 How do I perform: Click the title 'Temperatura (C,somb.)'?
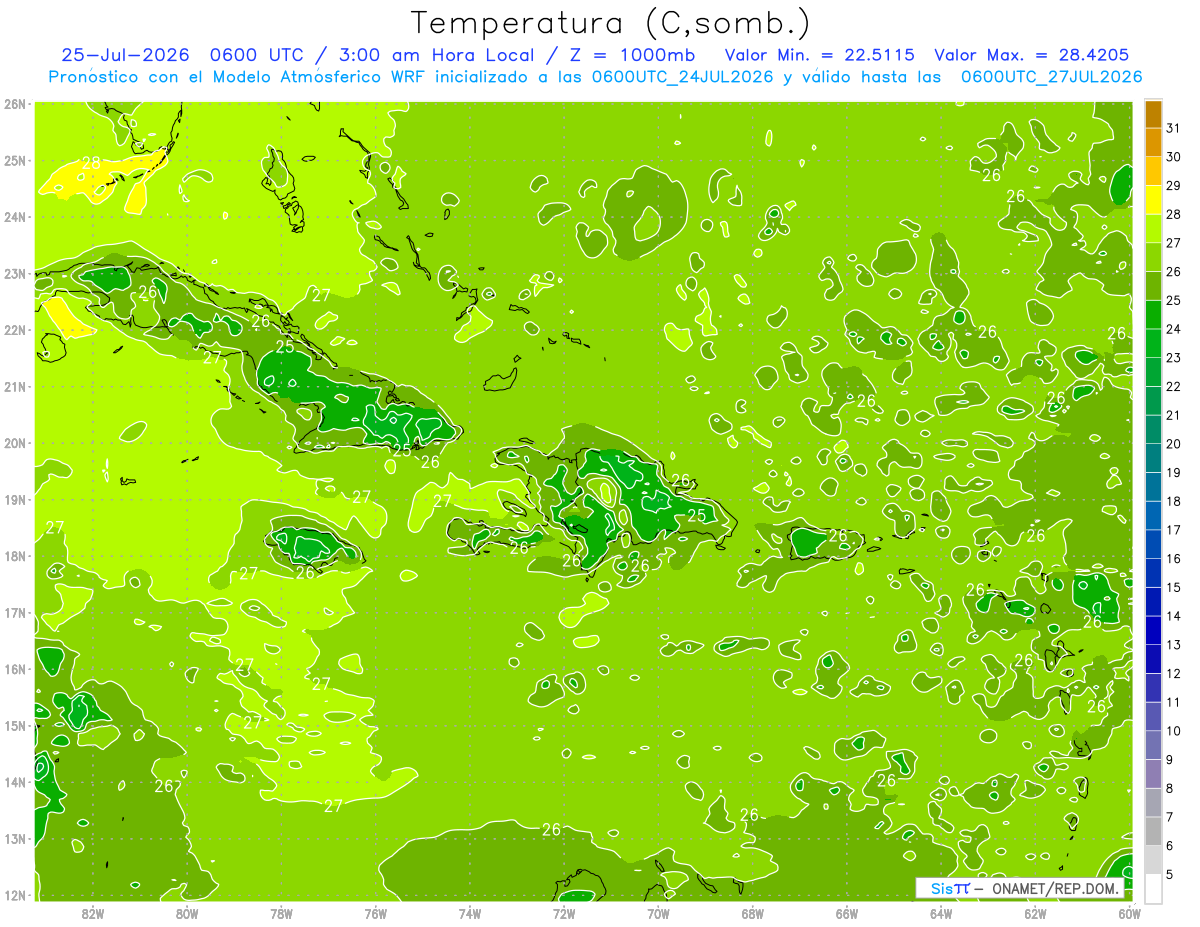point(609,23)
